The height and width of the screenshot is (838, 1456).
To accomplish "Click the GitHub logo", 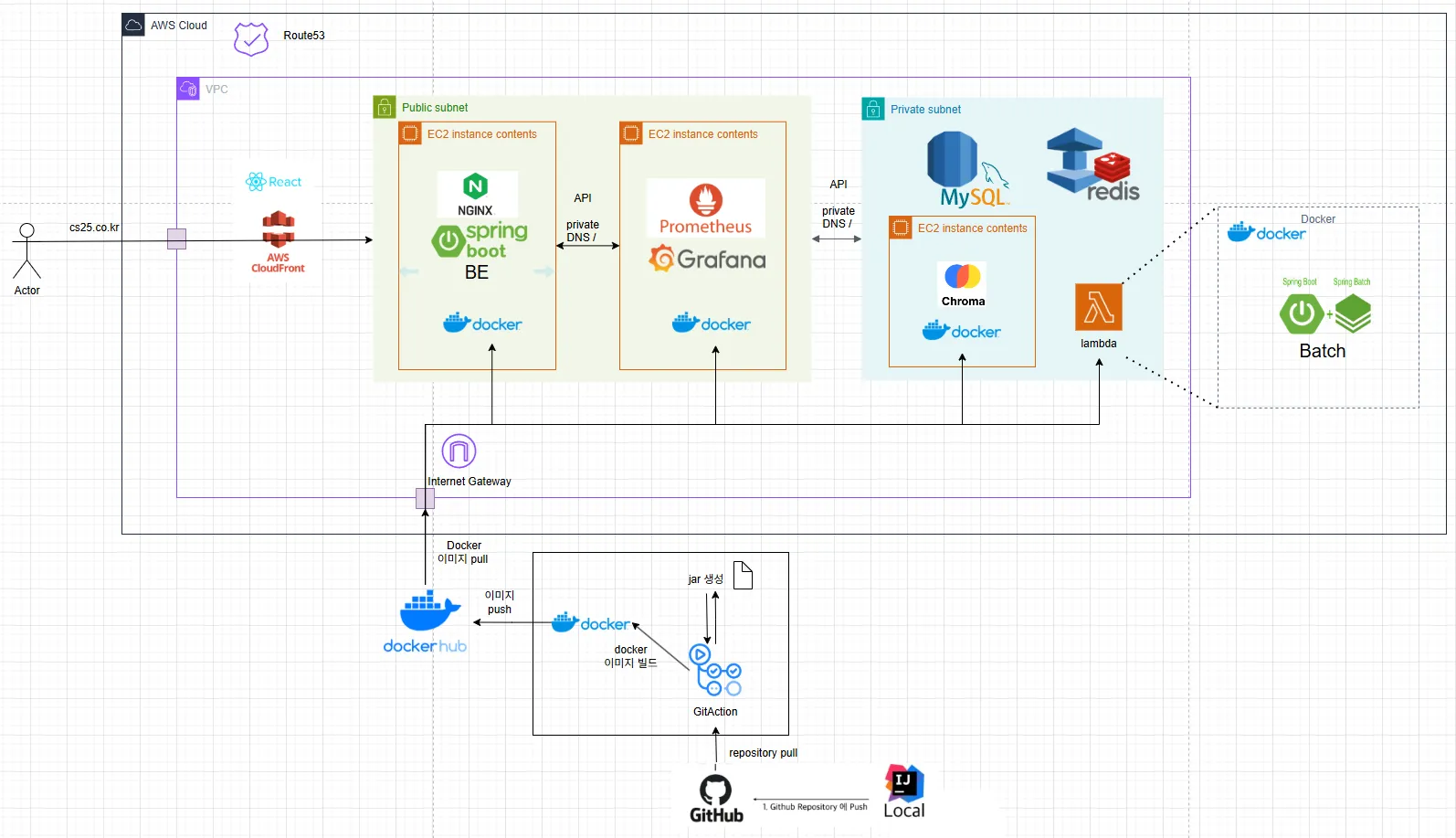I will [716, 799].
